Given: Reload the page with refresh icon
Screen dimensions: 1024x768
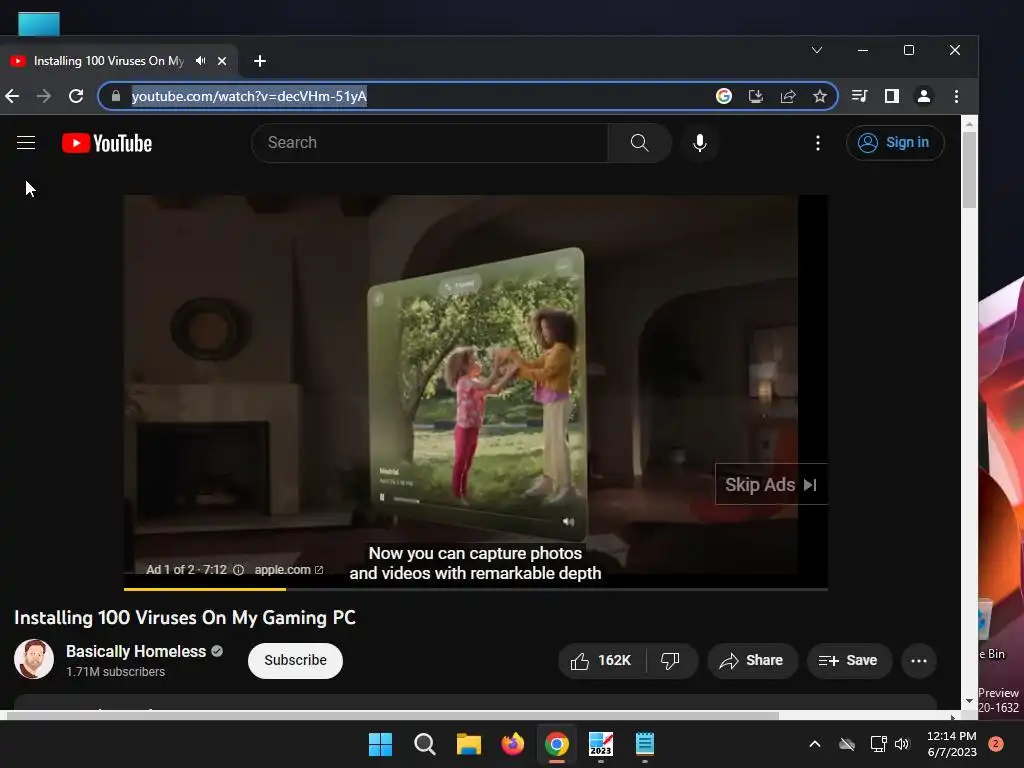Looking at the screenshot, I should coord(76,96).
